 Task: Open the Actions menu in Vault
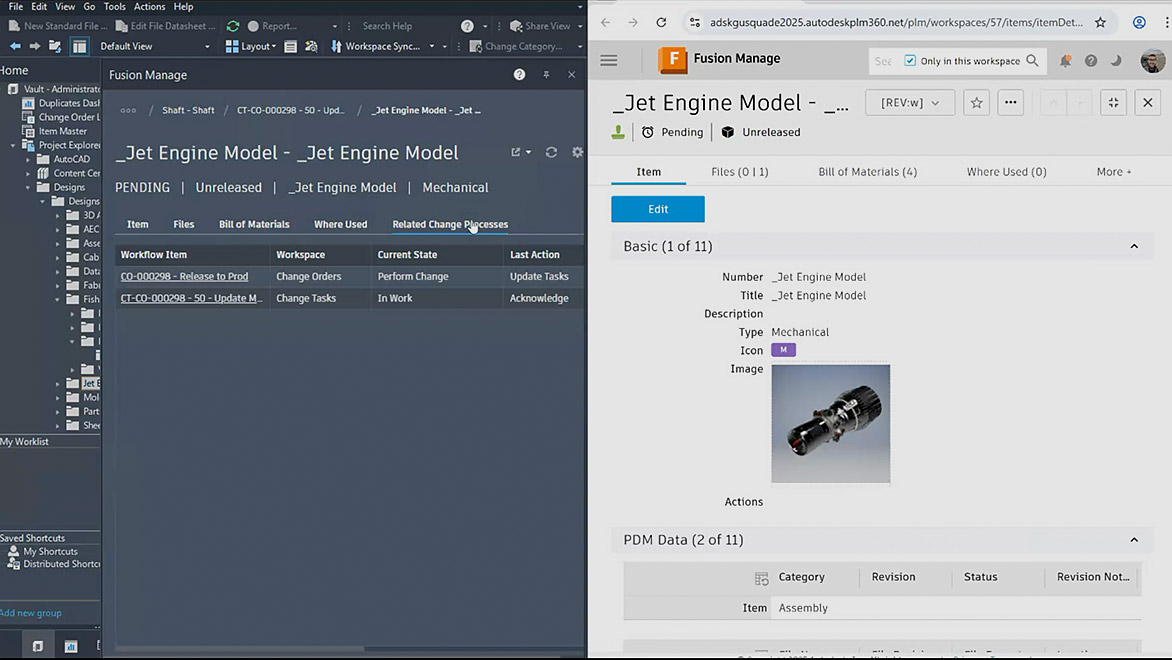149,7
